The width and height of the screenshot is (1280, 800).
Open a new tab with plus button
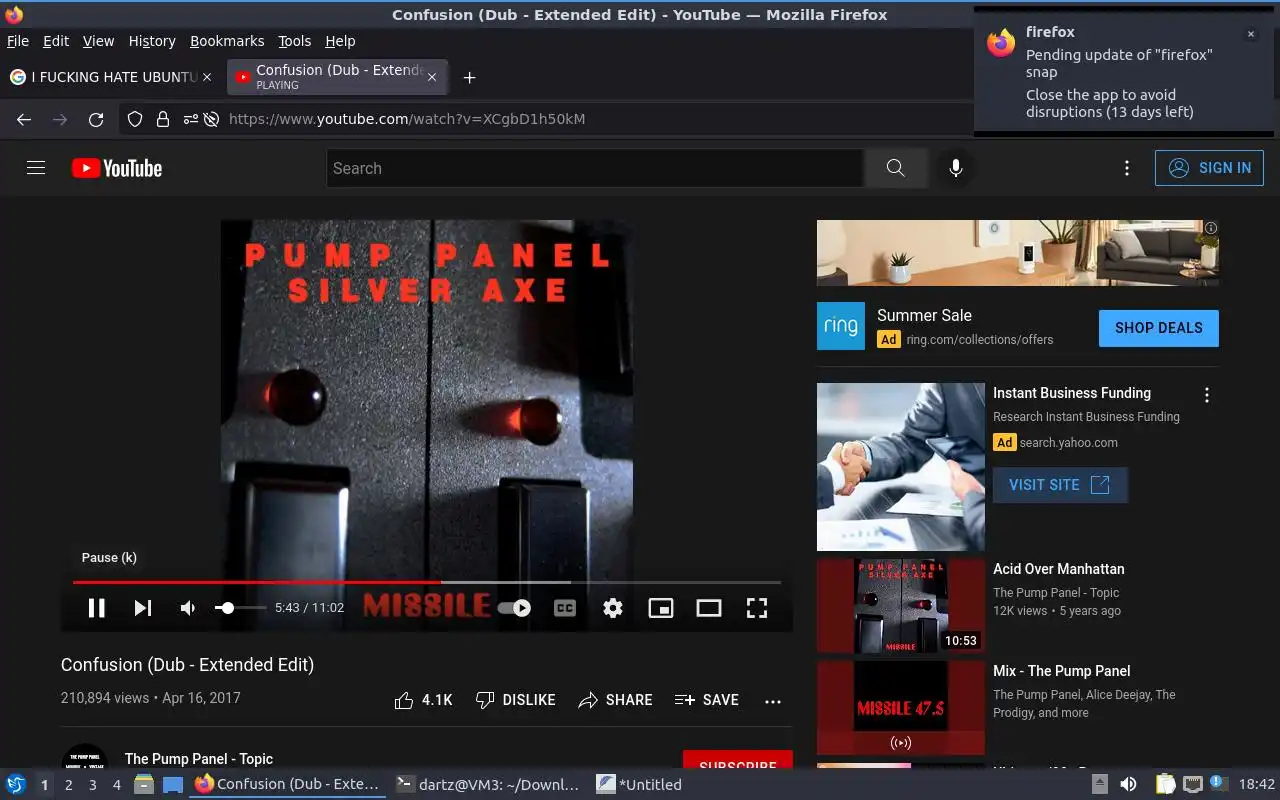(469, 77)
